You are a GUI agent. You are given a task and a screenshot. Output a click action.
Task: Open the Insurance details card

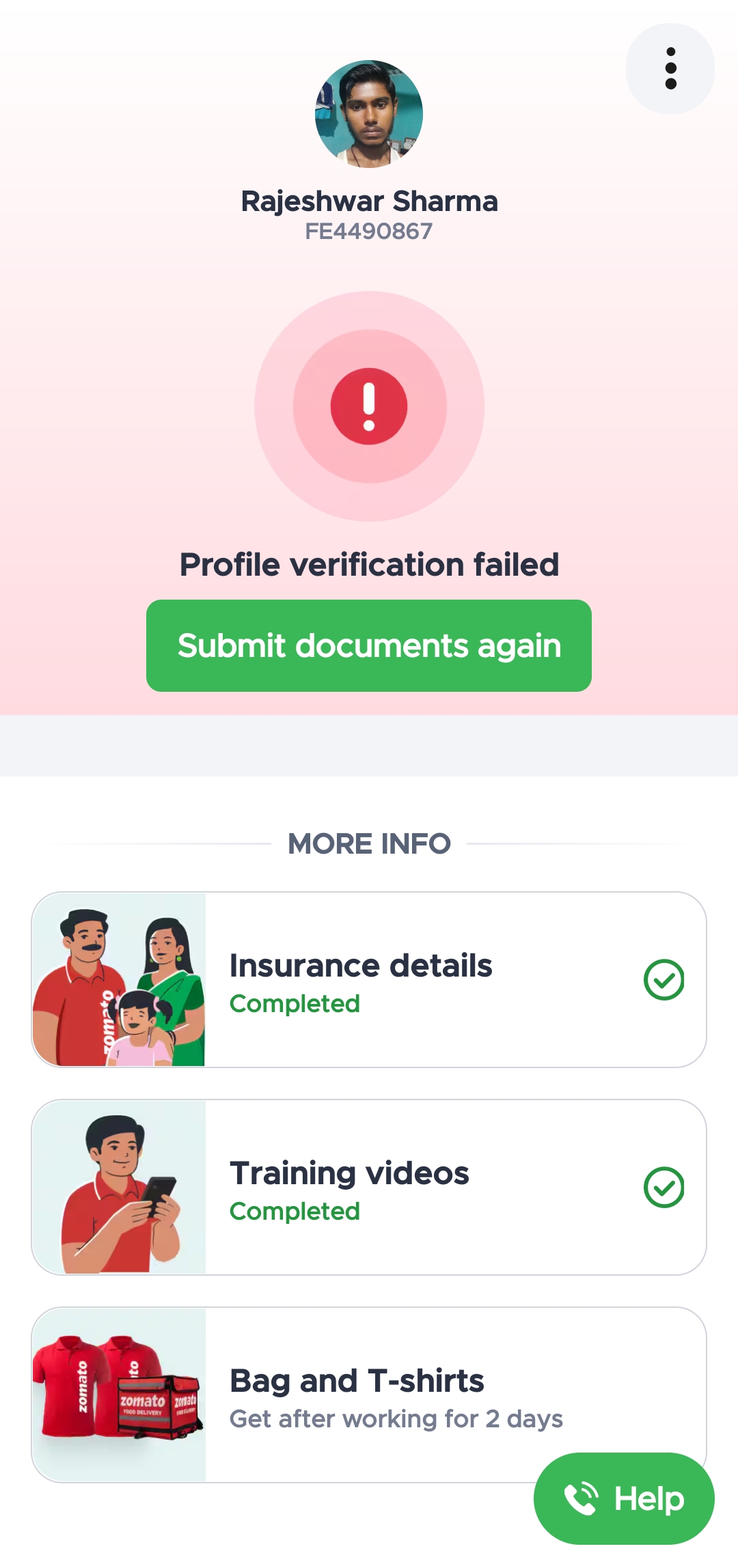(424, 979)
